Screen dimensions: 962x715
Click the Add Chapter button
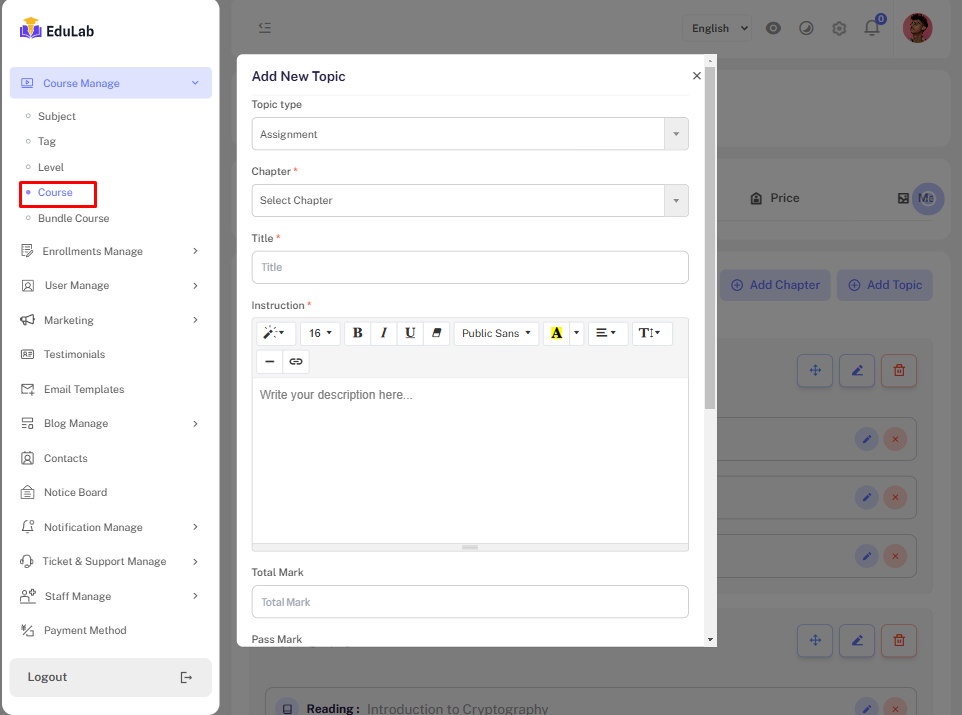[775, 285]
